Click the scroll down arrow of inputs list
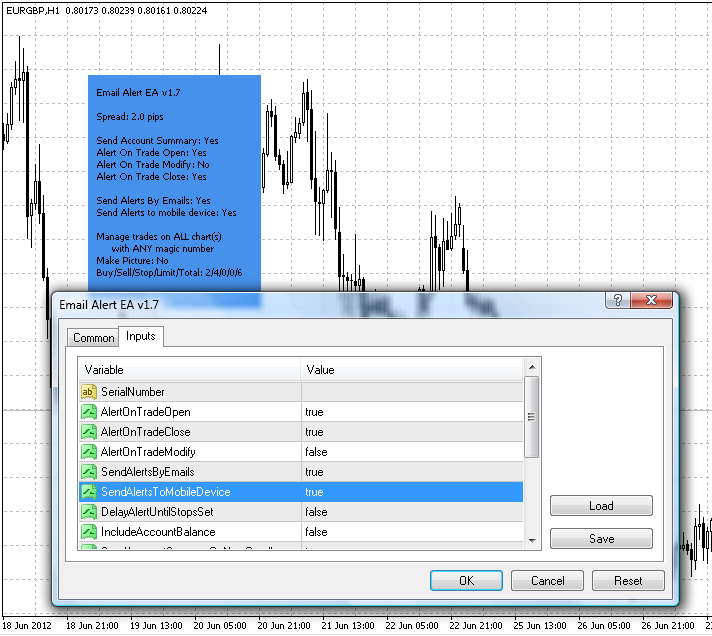 pyautogui.click(x=532, y=541)
